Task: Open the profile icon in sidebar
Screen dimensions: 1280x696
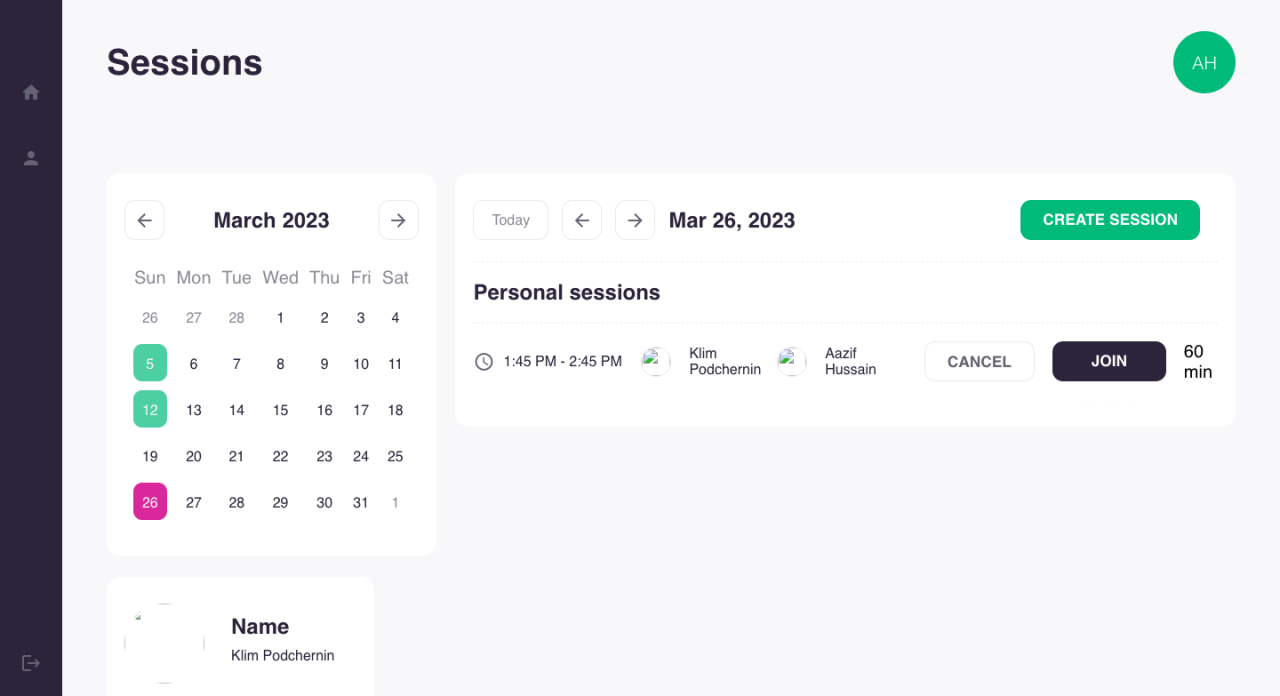Action: 31,158
